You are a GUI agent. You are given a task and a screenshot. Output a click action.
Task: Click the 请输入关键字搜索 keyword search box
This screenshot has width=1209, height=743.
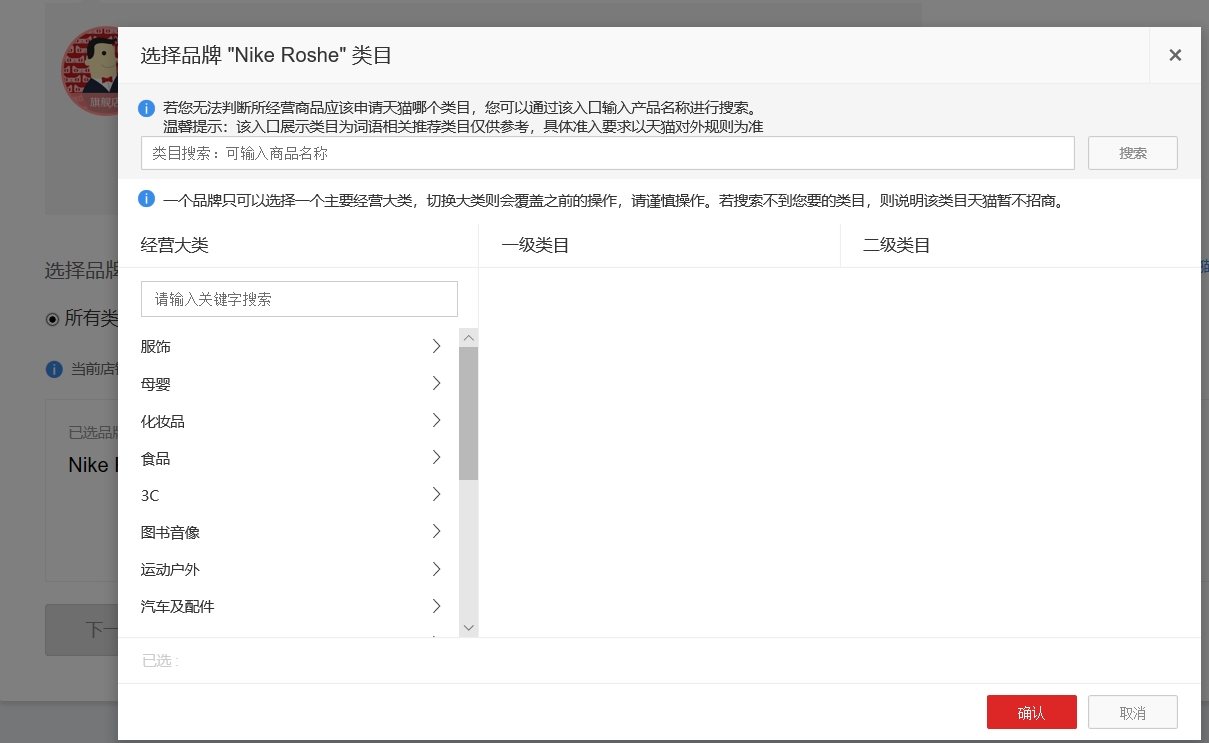point(298,298)
